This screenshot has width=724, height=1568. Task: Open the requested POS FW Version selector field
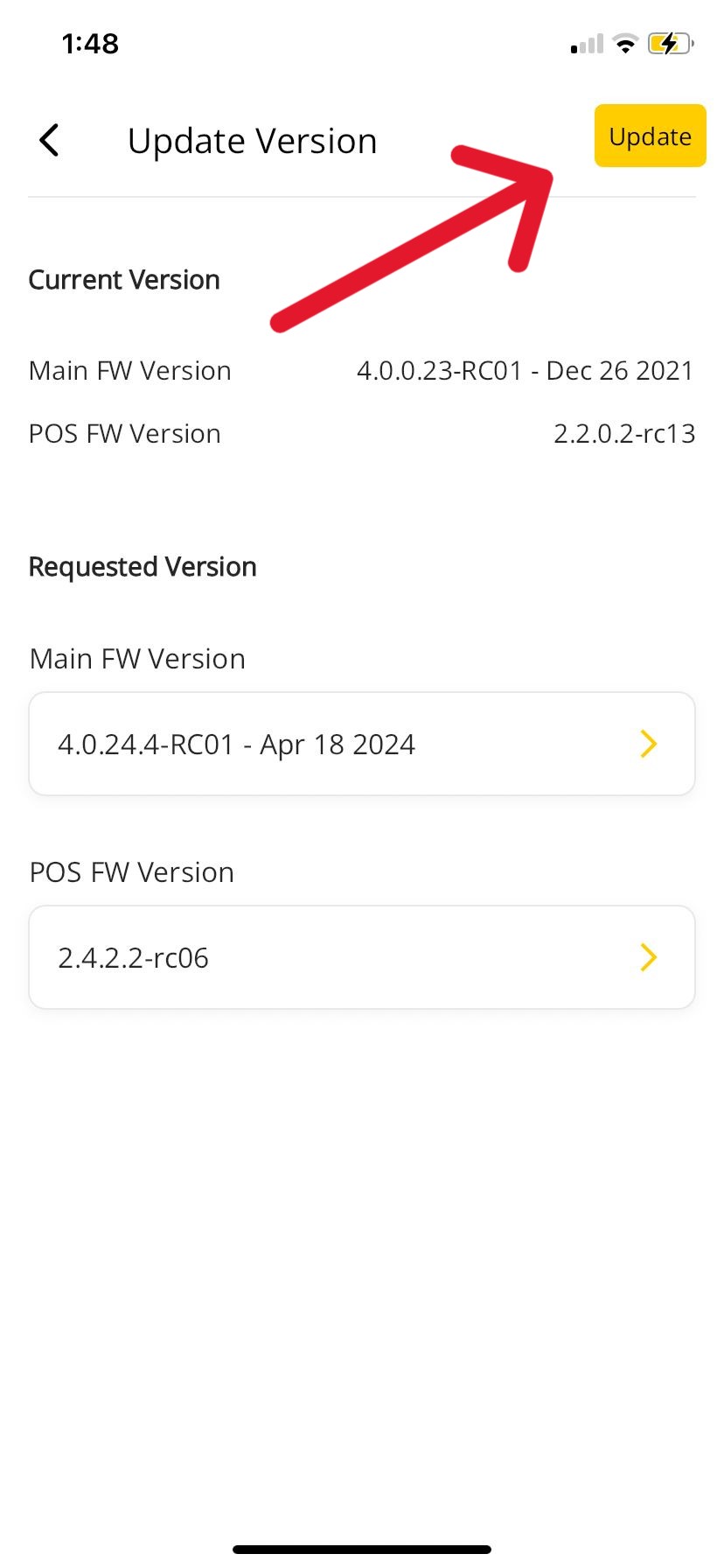[362, 957]
